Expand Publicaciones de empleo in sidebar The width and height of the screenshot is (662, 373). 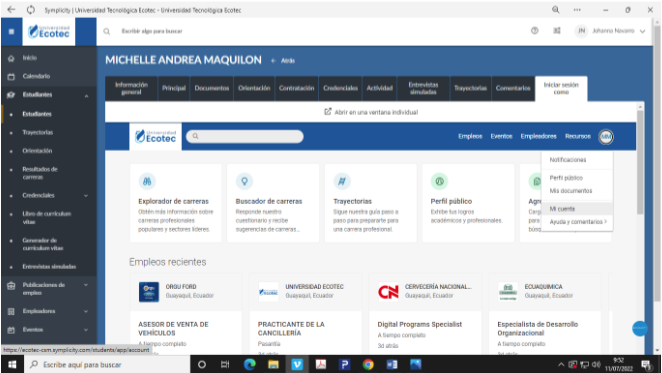(86, 285)
